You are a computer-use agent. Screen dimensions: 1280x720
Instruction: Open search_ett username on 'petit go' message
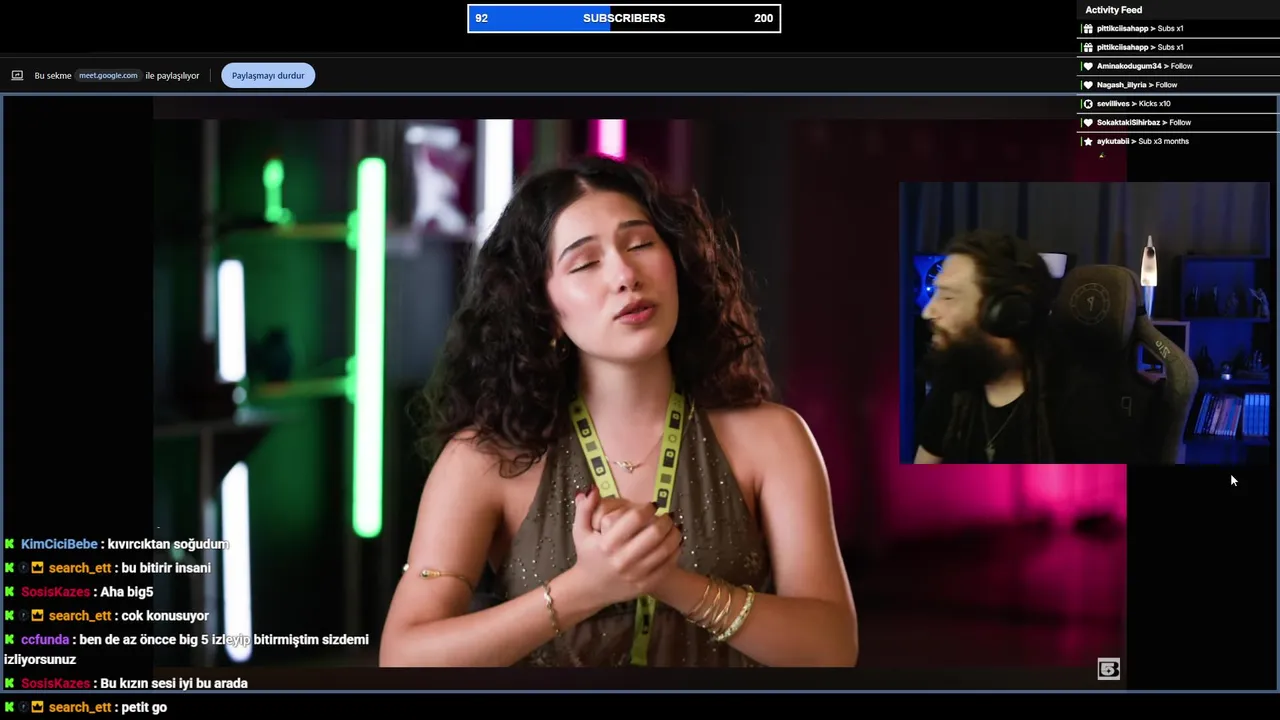(x=80, y=707)
